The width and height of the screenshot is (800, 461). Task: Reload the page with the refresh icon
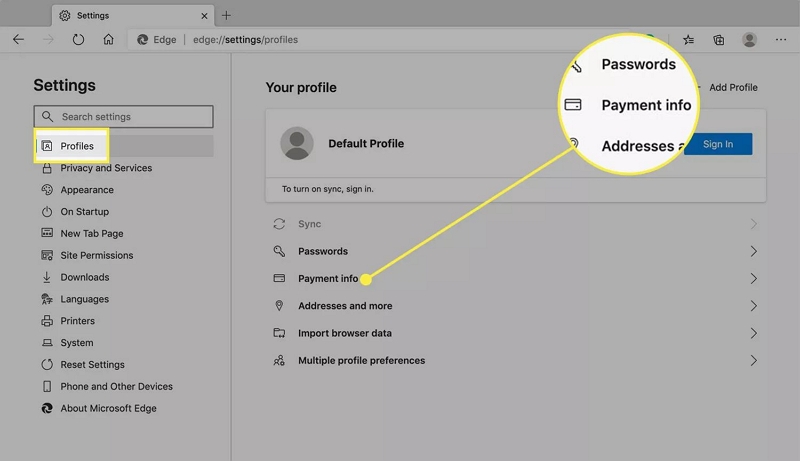(78, 39)
